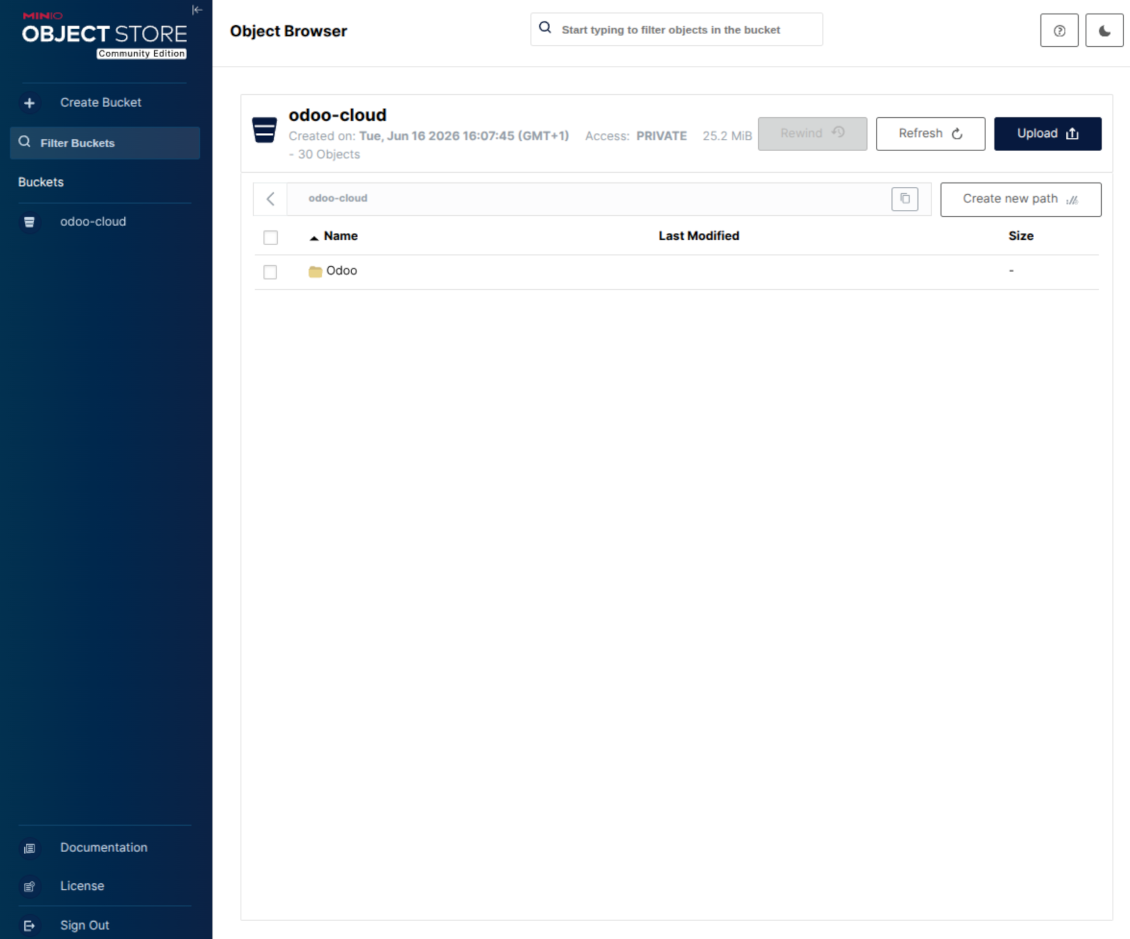This screenshot has width=1130, height=939.
Task: Click the Sign Out icon
Action: click(x=30, y=926)
